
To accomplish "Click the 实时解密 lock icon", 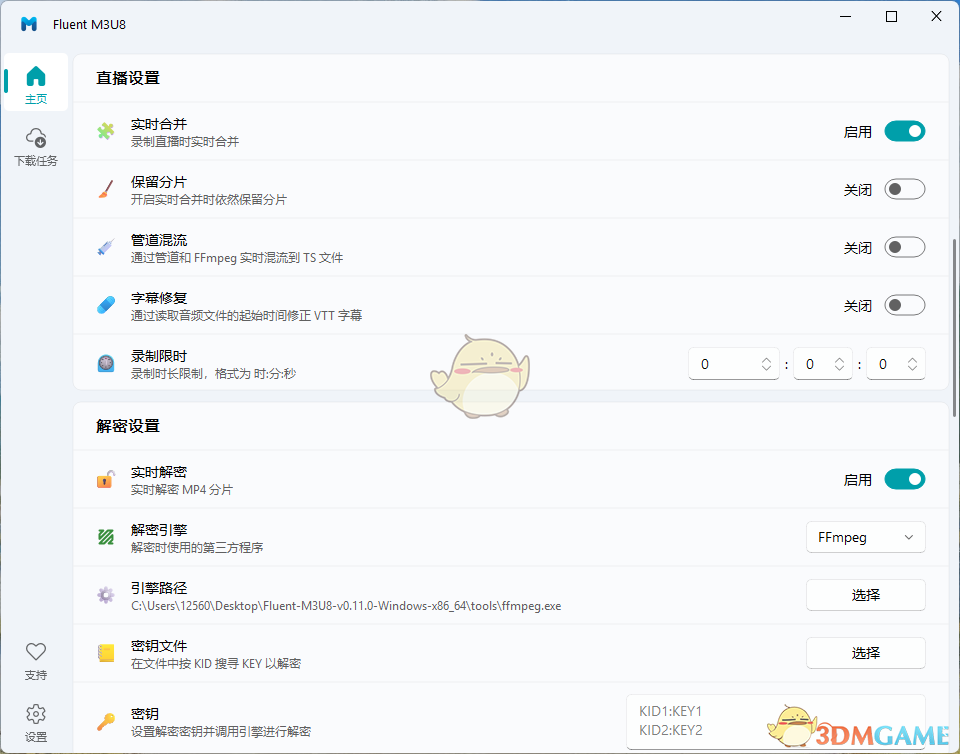I will pyautogui.click(x=106, y=479).
